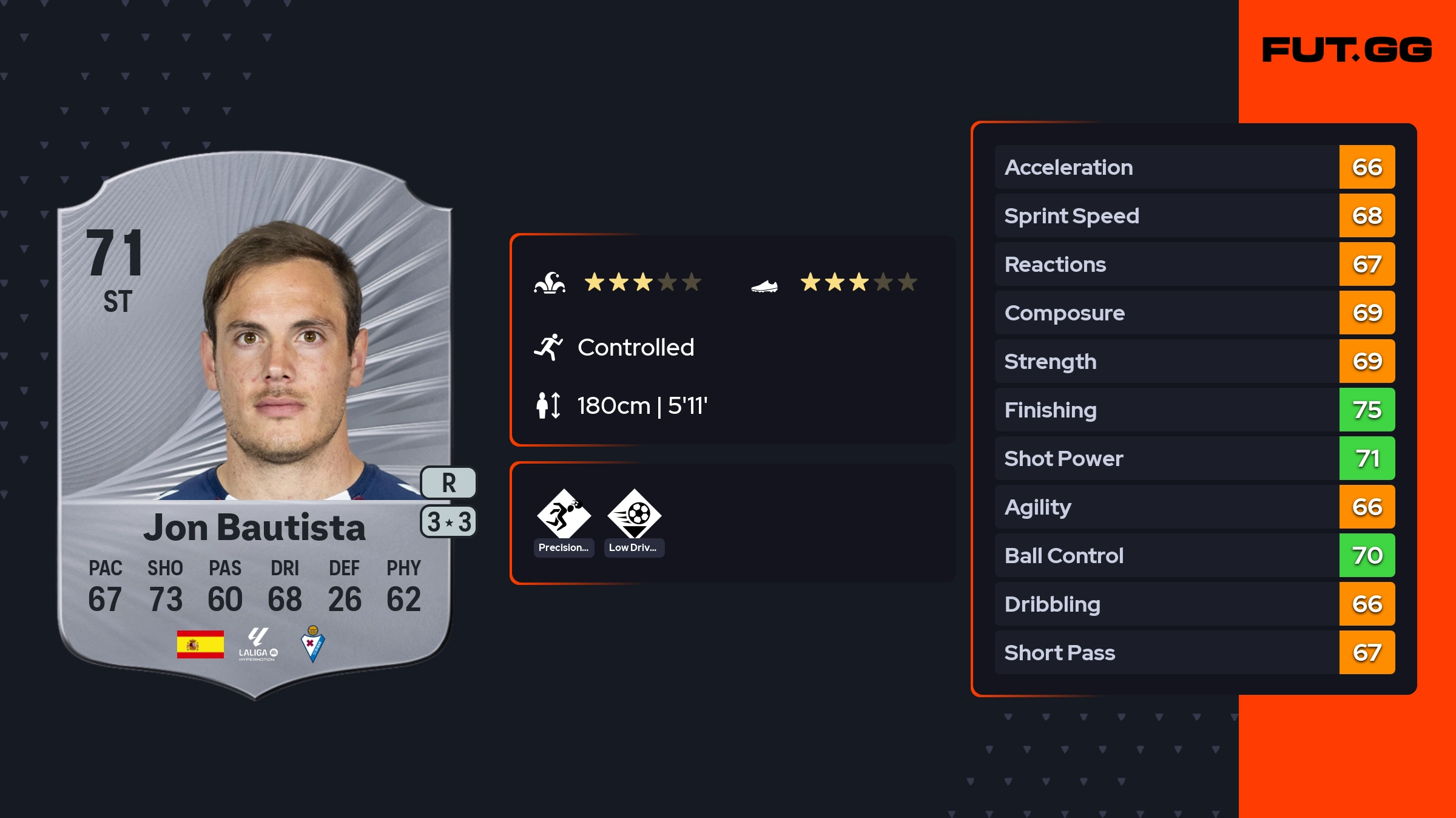Click the Finishing 75 green rating box
This screenshot has height=818, width=1456.
(x=1367, y=410)
